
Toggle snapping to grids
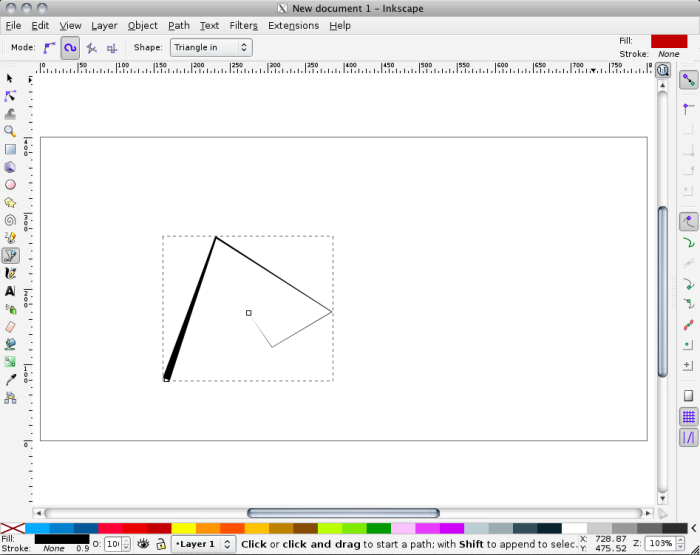click(x=688, y=416)
